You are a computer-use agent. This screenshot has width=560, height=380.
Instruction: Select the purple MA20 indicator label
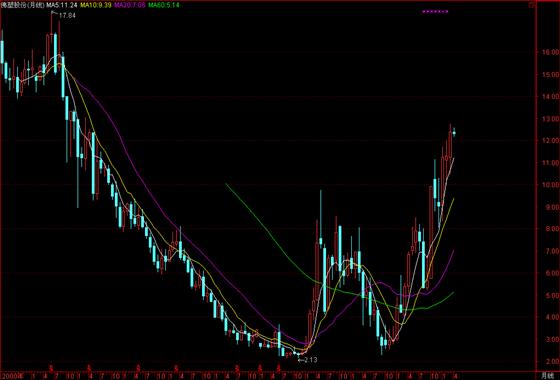(130, 5)
